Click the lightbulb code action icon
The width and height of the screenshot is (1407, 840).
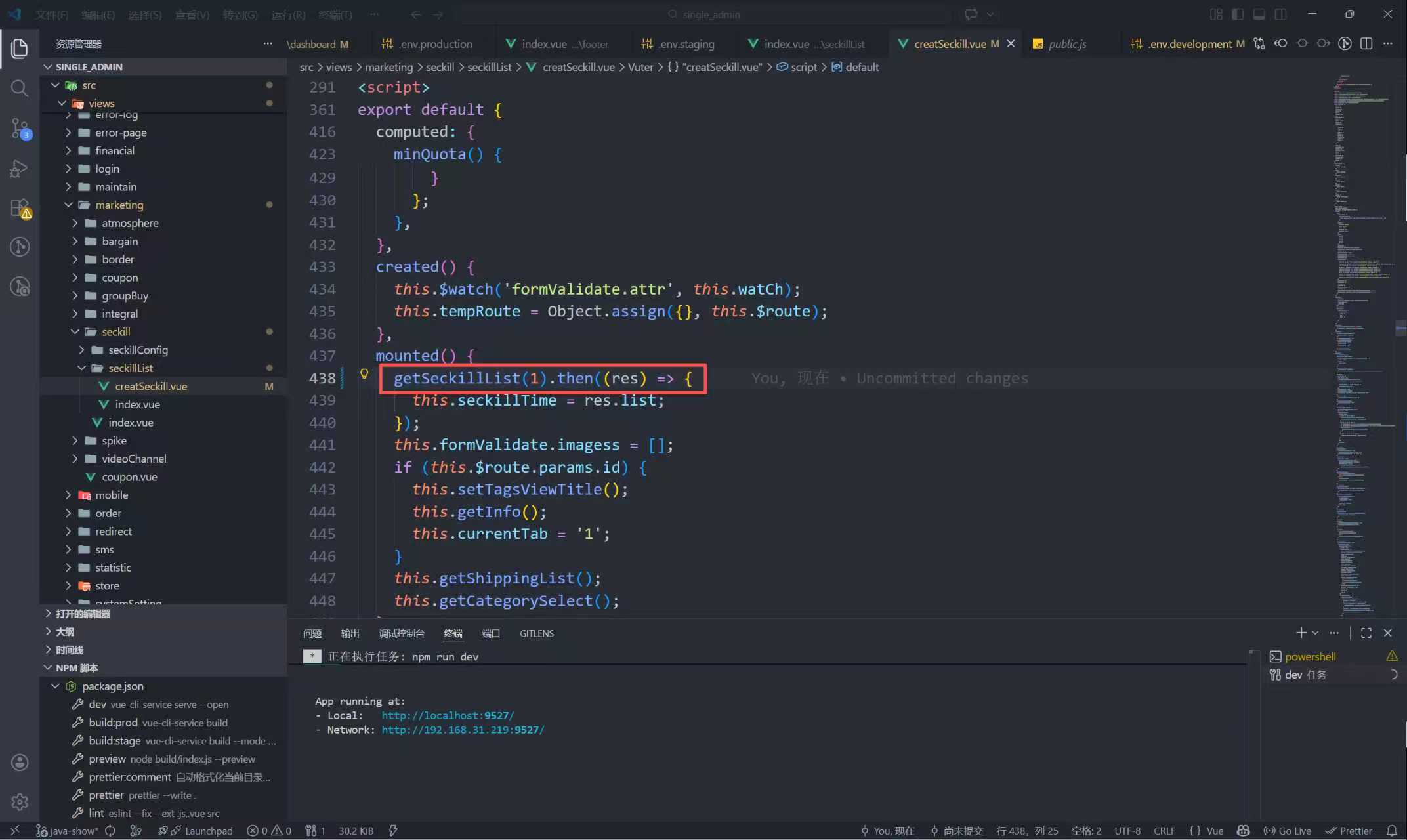pyautogui.click(x=364, y=374)
